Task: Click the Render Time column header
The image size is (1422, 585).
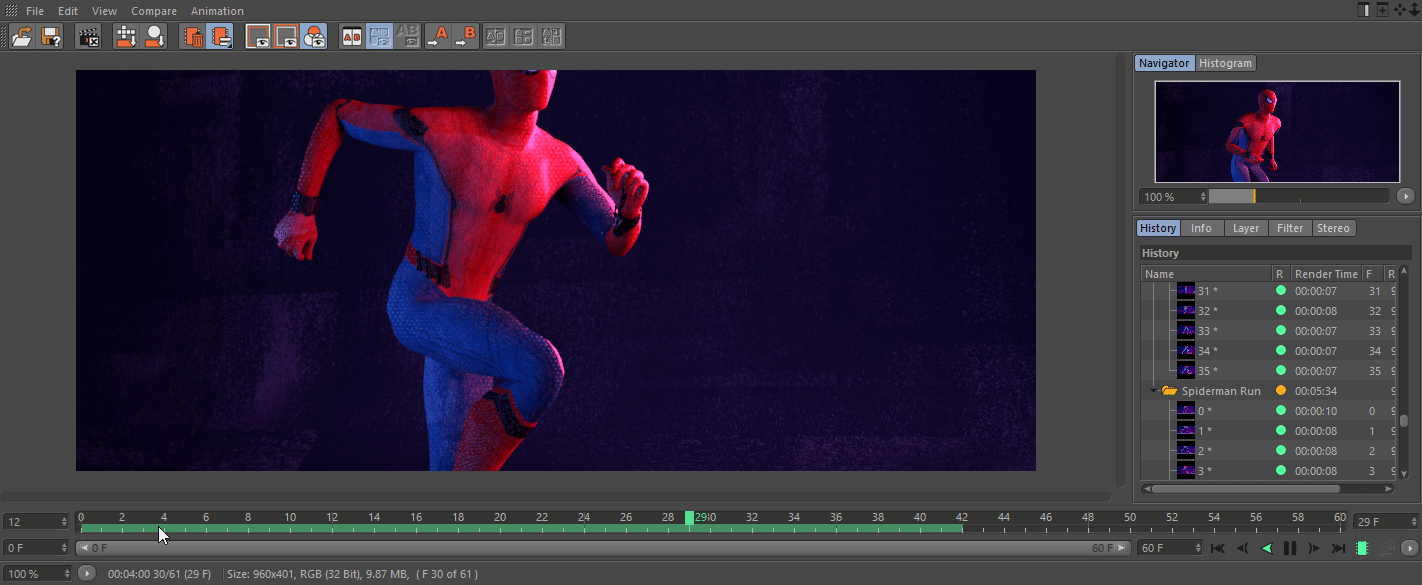Action: click(x=1326, y=274)
